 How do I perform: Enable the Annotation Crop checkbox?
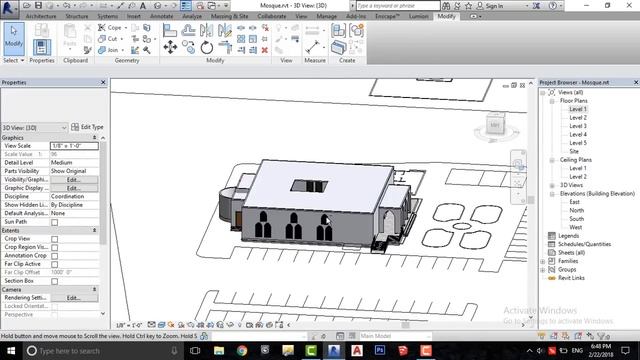pyautogui.click(x=55, y=256)
